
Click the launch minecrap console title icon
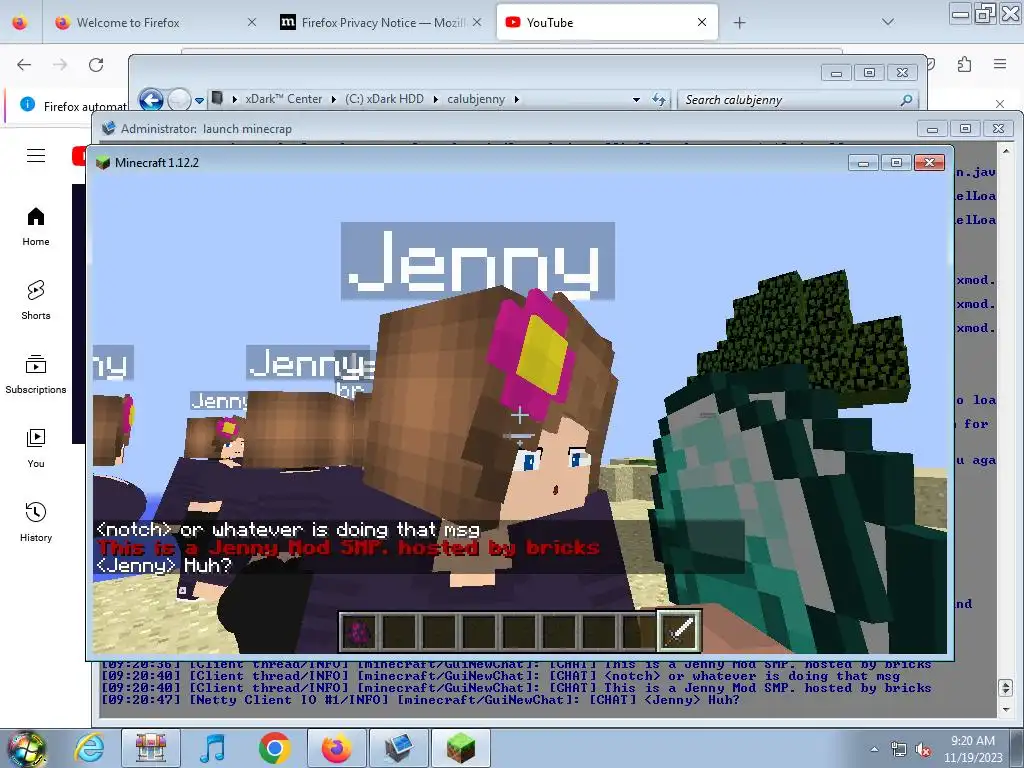(108, 128)
